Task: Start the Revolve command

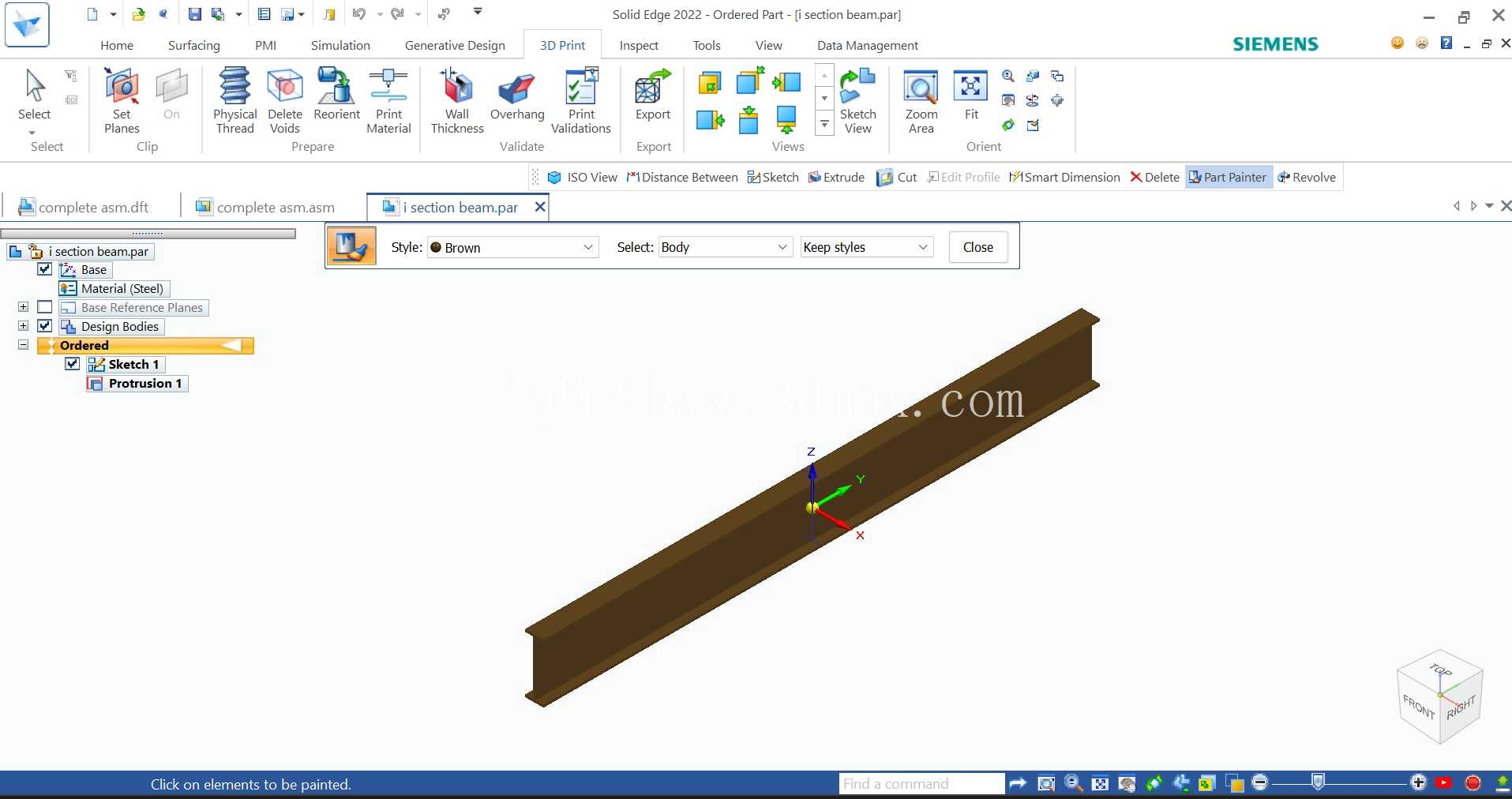Action: tap(1307, 178)
